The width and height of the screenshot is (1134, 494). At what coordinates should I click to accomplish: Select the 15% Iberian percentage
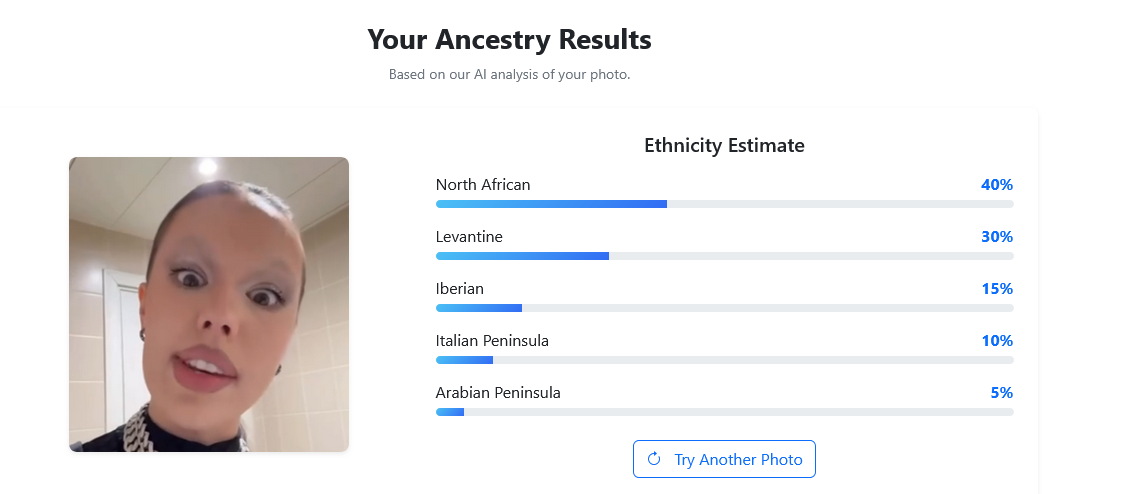click(x=997, y=289)
